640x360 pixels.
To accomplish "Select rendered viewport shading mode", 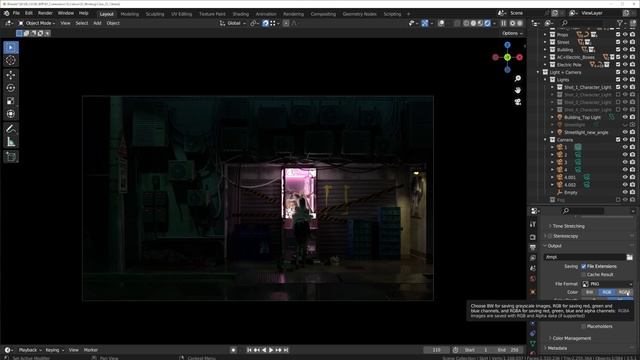I will point(487,23).
